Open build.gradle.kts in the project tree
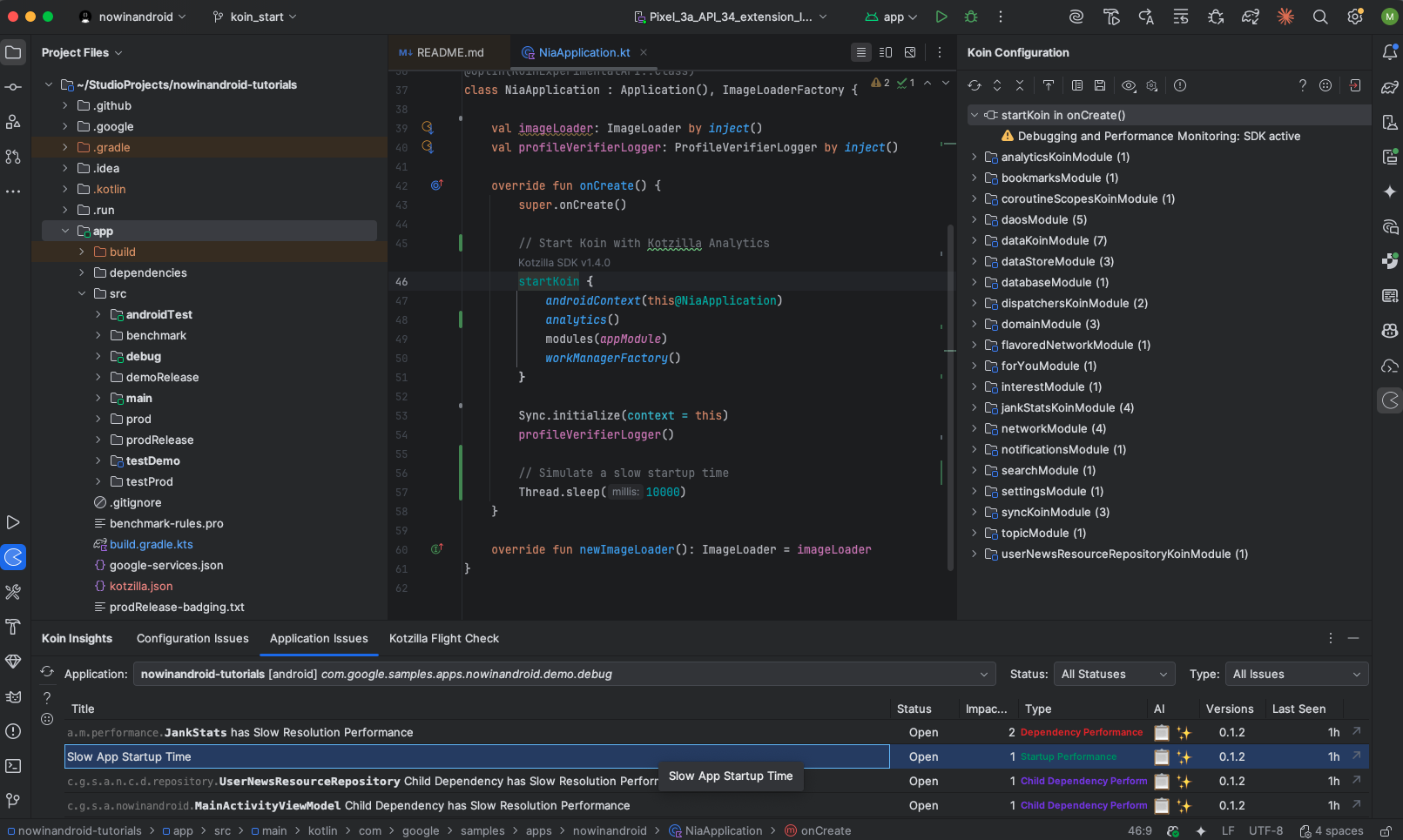The width and height of the screenshot is (1403, 840). tap(151, 545)
